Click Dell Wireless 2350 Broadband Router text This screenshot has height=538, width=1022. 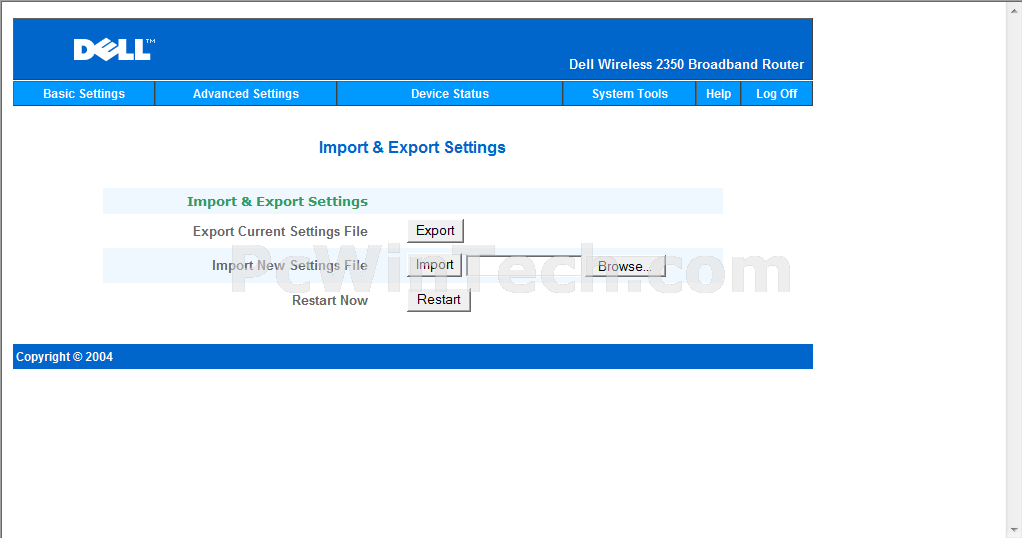pyautogui.click(x=686, y=65)
